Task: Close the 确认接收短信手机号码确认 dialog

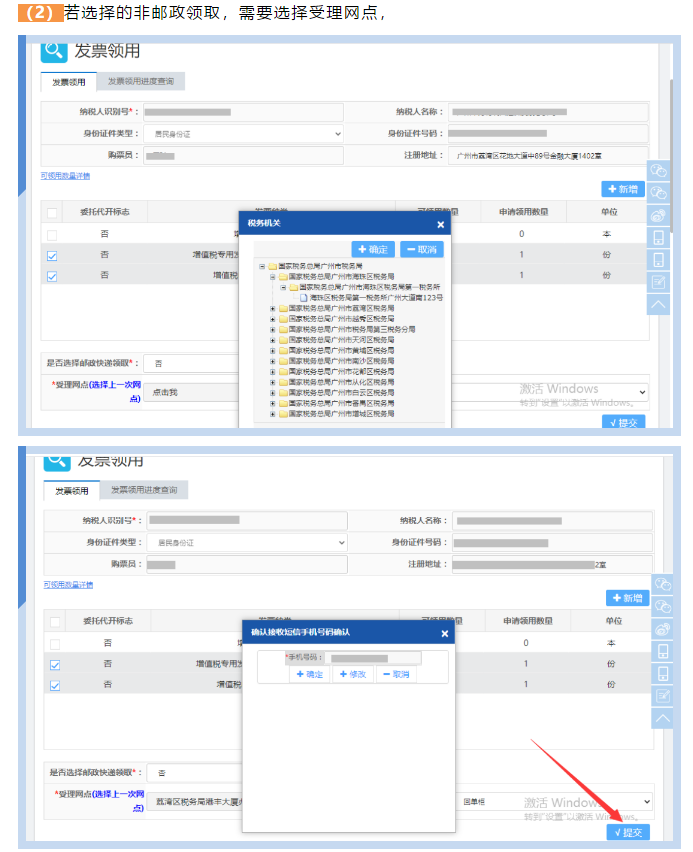Action: point(445,633)
